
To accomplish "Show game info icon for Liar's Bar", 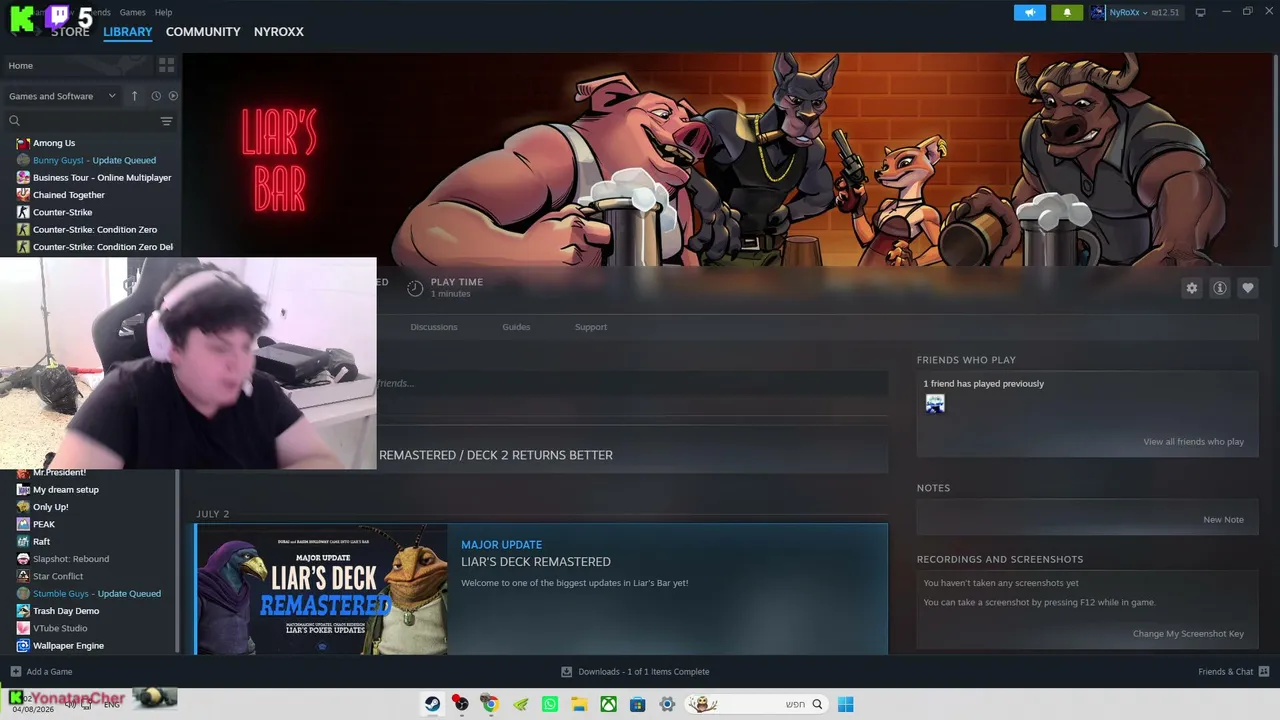I will 1219,288.
